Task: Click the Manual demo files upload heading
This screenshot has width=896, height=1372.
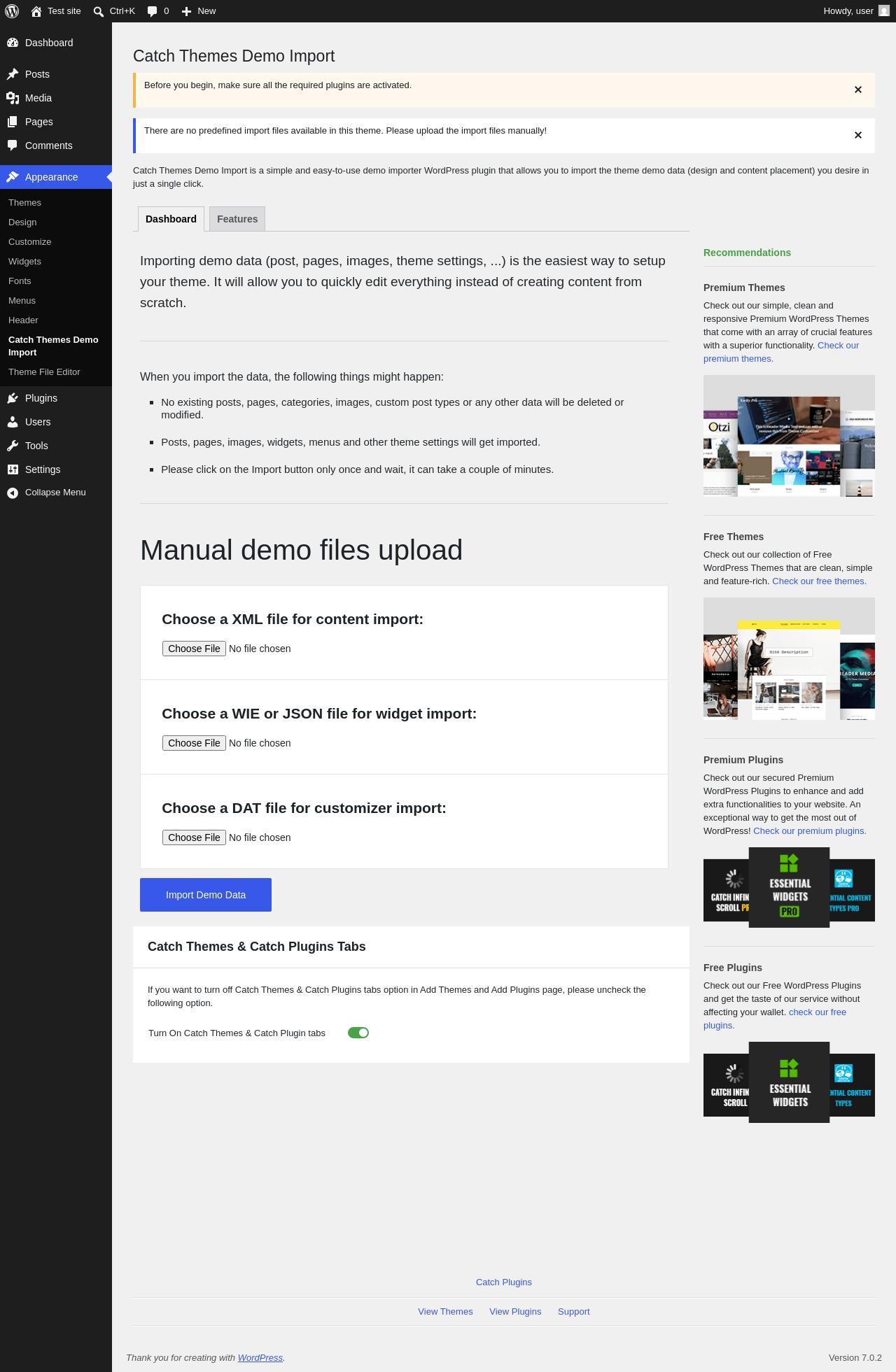Action: (x=301, y=551)
